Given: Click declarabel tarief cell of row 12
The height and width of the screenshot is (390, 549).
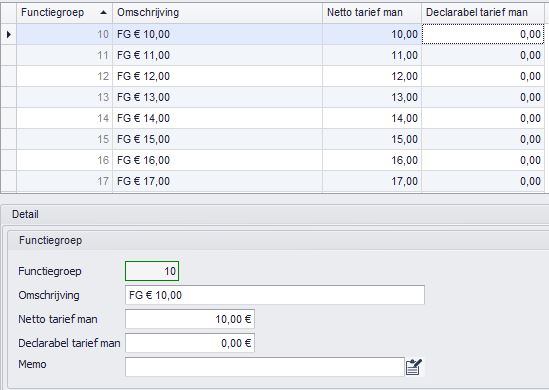Looking at the screenshot, I should pyautogui.click(x=483, y=76).
